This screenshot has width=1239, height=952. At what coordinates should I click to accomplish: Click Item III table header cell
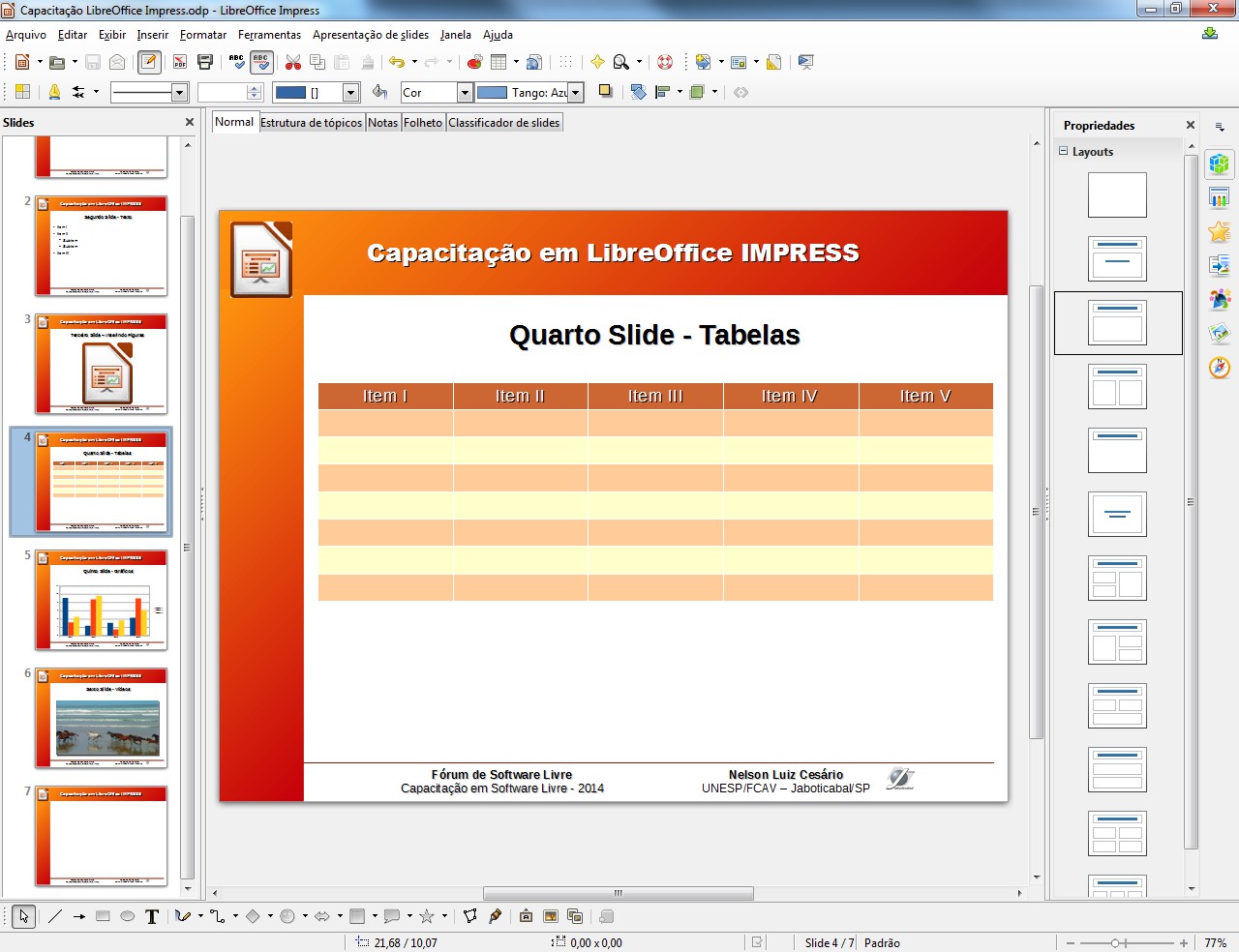click(655, 396)
